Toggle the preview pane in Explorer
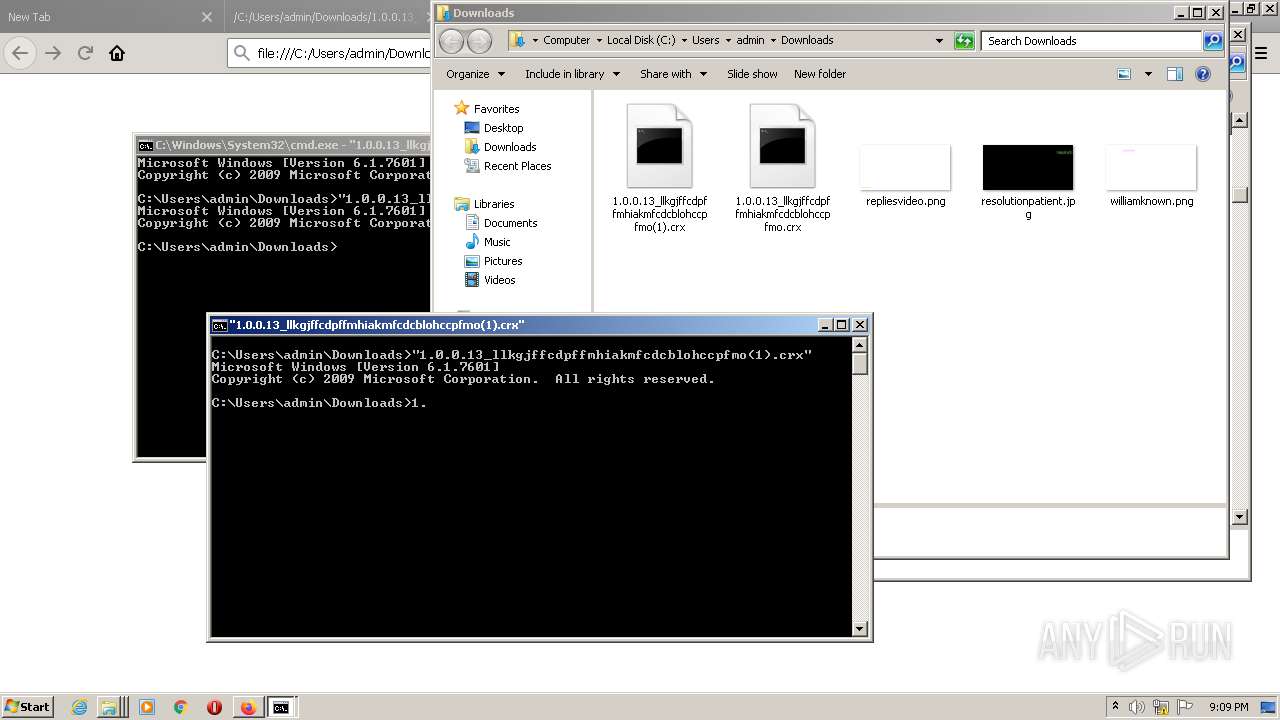This screenshot has height=720, width=1280. click(1175, 74)
